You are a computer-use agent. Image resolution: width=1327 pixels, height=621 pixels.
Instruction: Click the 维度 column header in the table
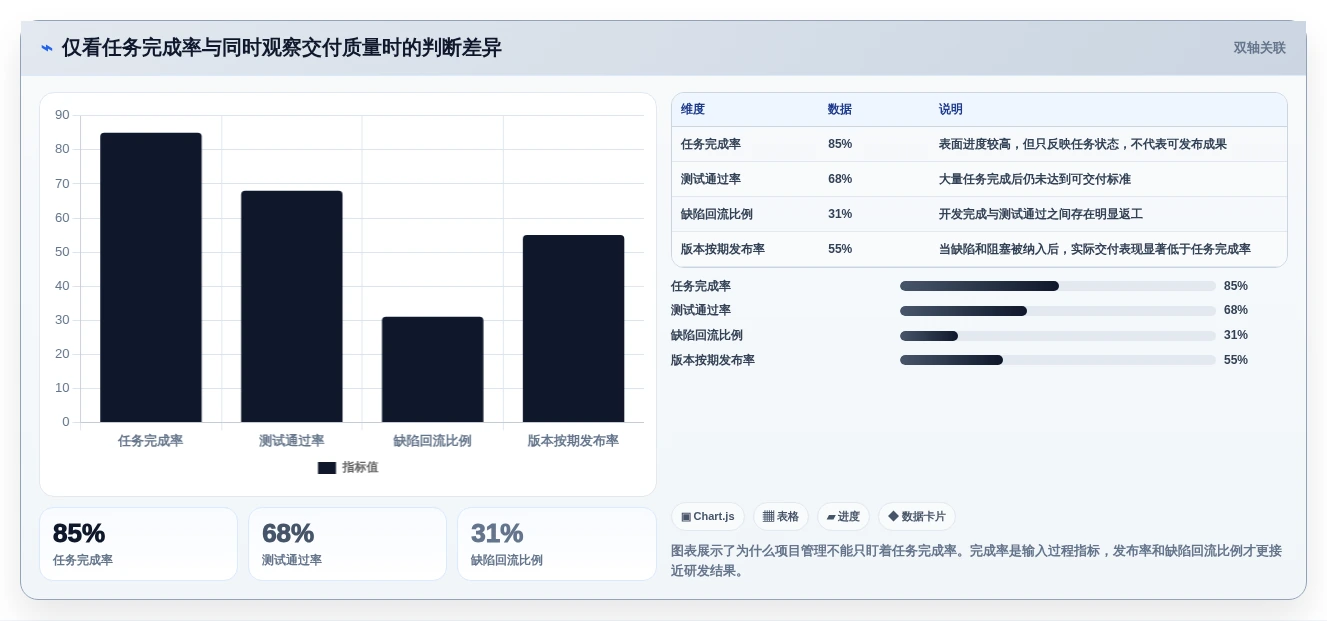[x=693, y=110]
